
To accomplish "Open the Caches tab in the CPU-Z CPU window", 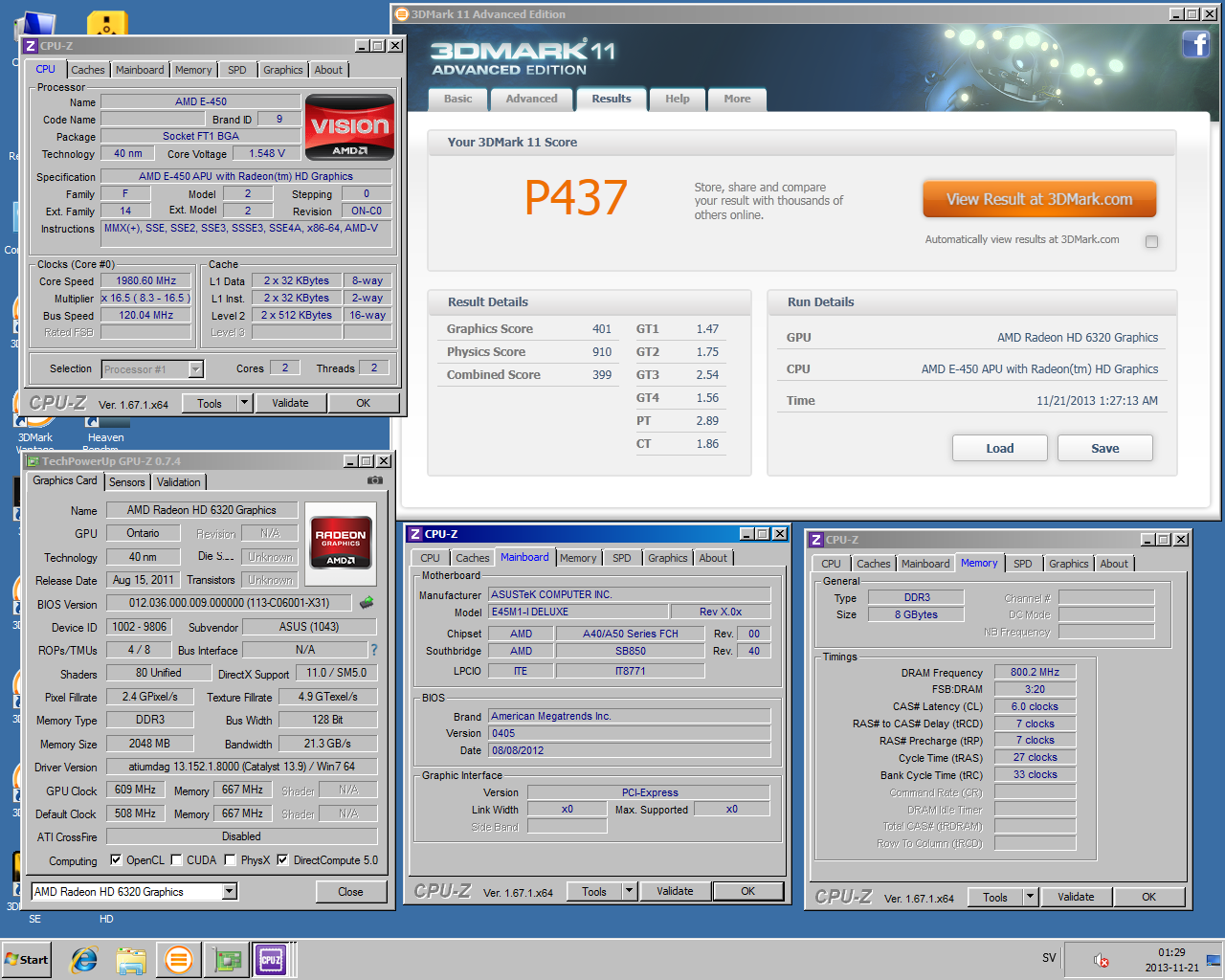I will click(x=88, y=70).
